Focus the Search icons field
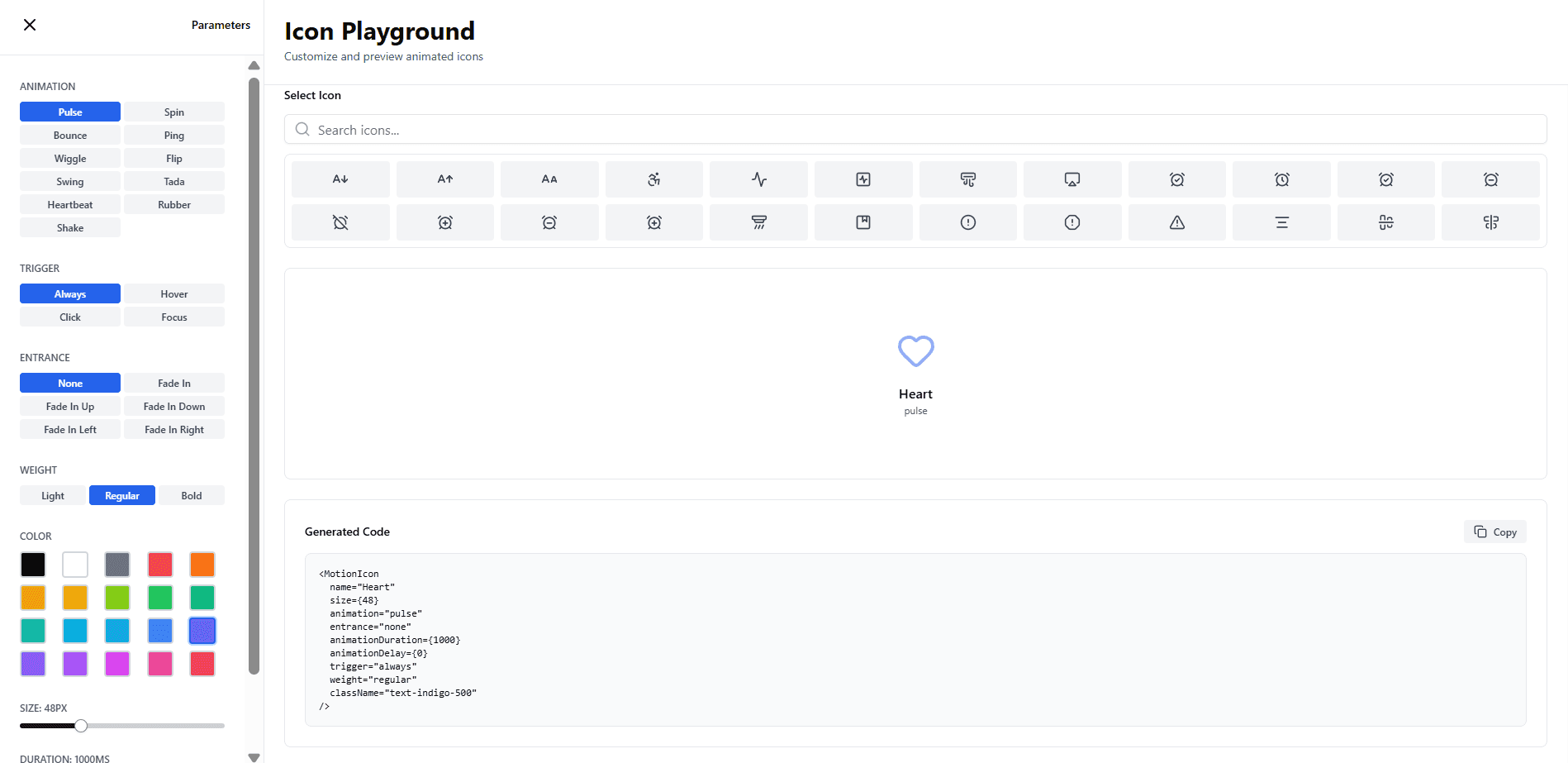Screen dimensions: 1568x763 pos(915,130)
